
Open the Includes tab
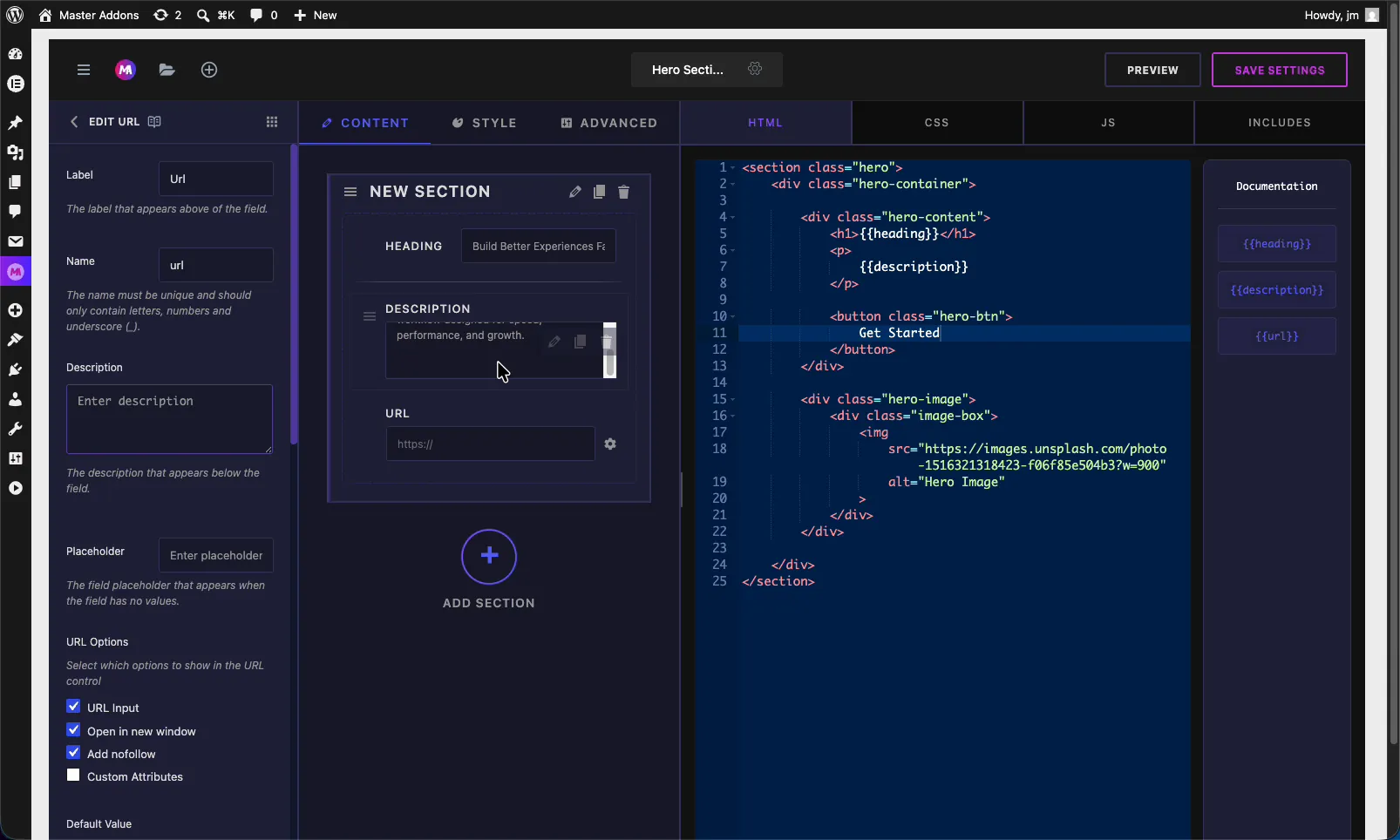[x=1280, y=123]
